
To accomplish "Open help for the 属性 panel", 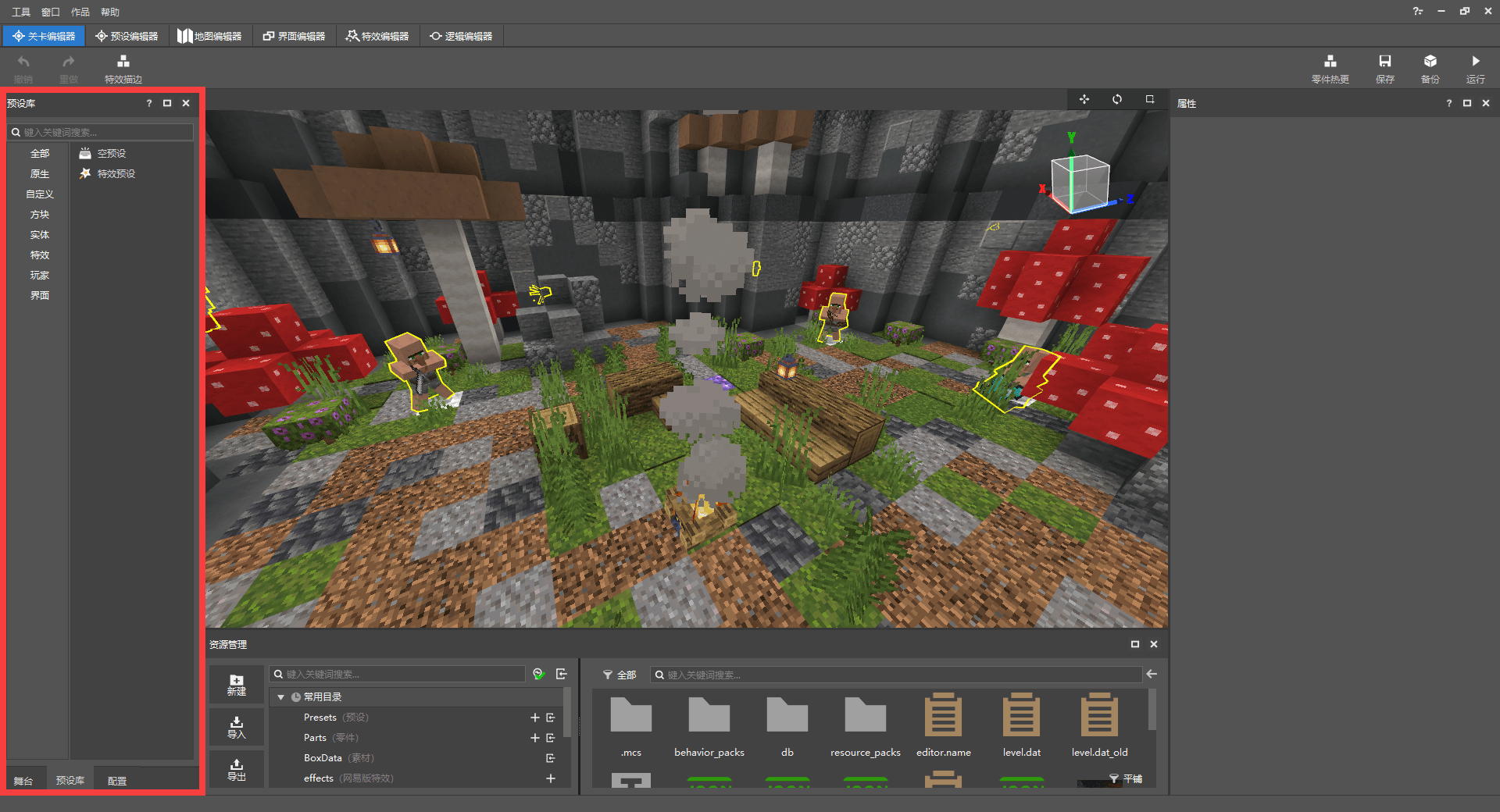I will click(x=1449, y=103).
